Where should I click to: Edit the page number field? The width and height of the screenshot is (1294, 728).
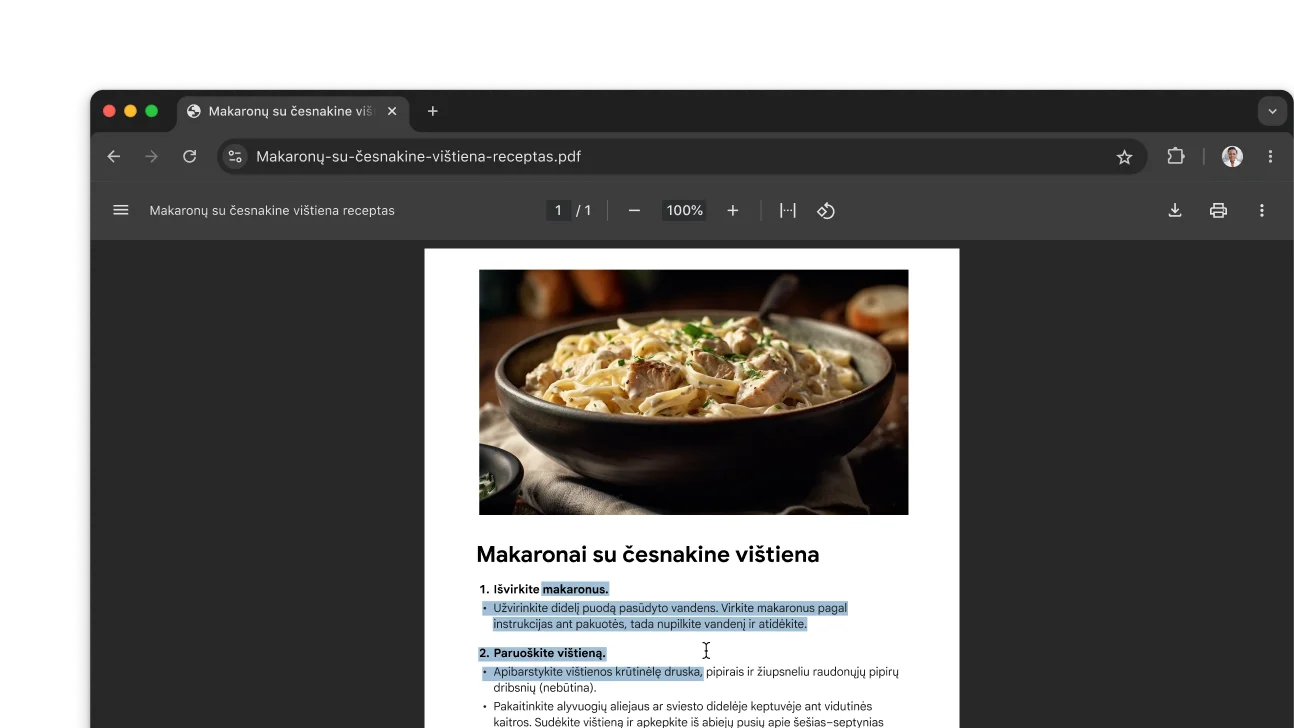pos(558,210)
